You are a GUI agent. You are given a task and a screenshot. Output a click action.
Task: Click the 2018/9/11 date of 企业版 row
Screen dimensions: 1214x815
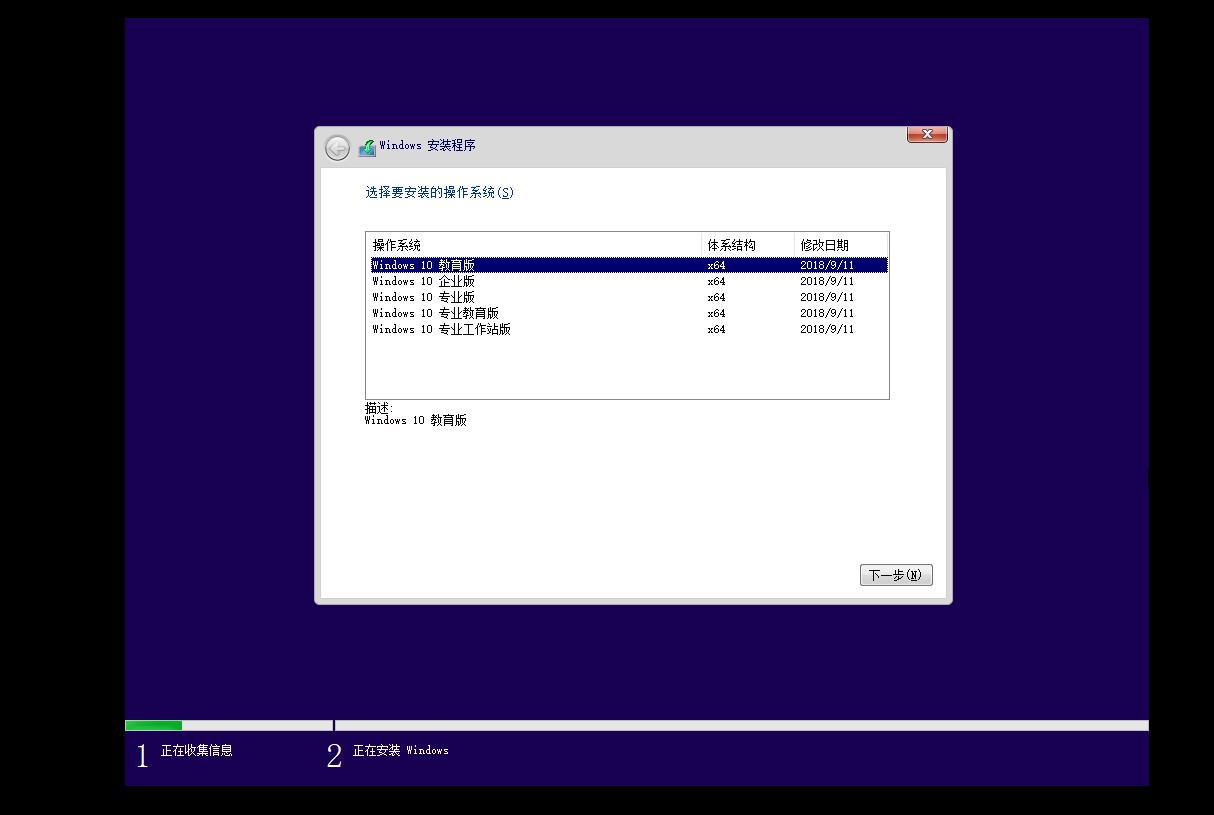[x=827, y=281]
